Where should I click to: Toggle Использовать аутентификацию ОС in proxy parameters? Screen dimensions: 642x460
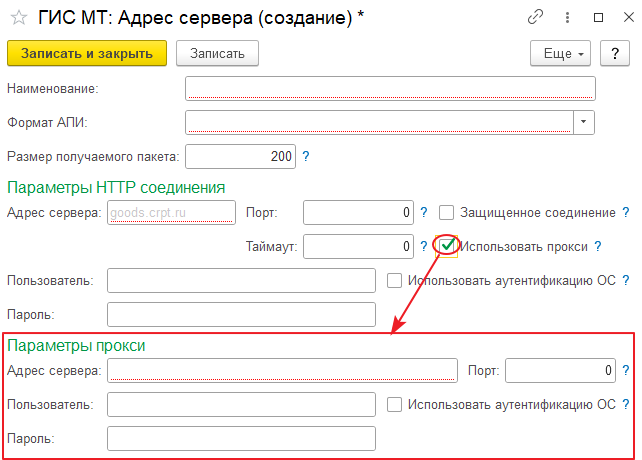[x=394, y=405]
